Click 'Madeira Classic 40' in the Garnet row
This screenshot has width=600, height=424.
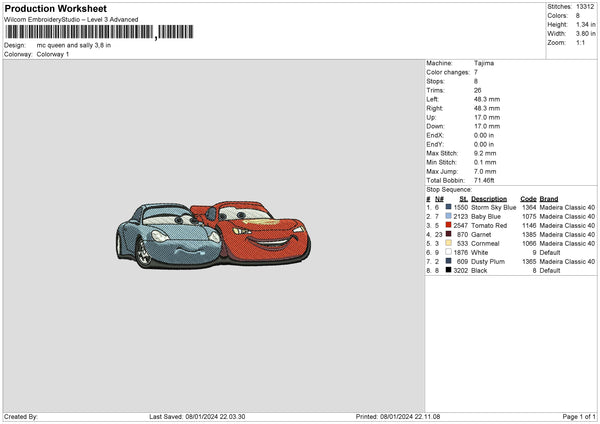point(567,235)
